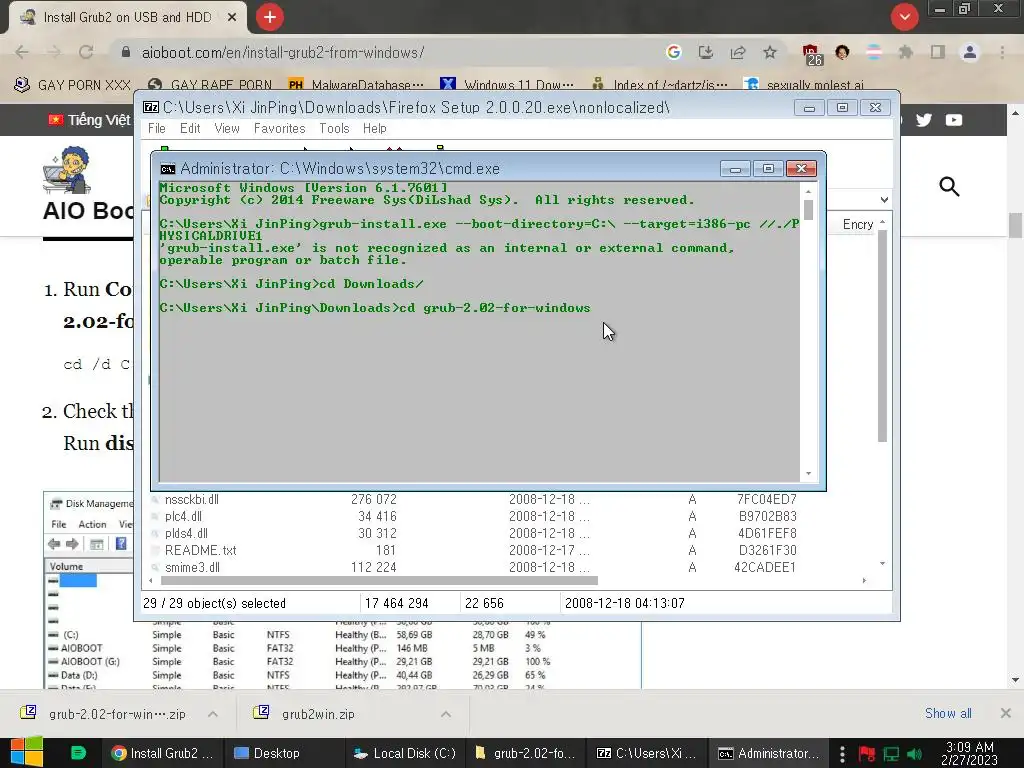Open the Windows Start button
This screenshot has height=768, width=1024.
point(27,752)
